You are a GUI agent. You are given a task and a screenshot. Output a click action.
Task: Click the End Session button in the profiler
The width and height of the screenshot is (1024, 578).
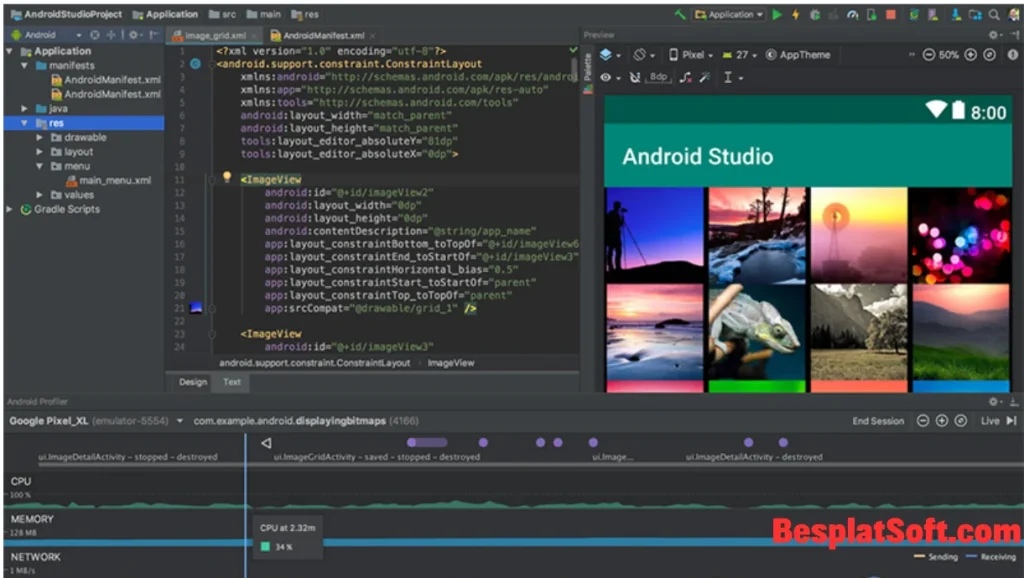point(878,421)
